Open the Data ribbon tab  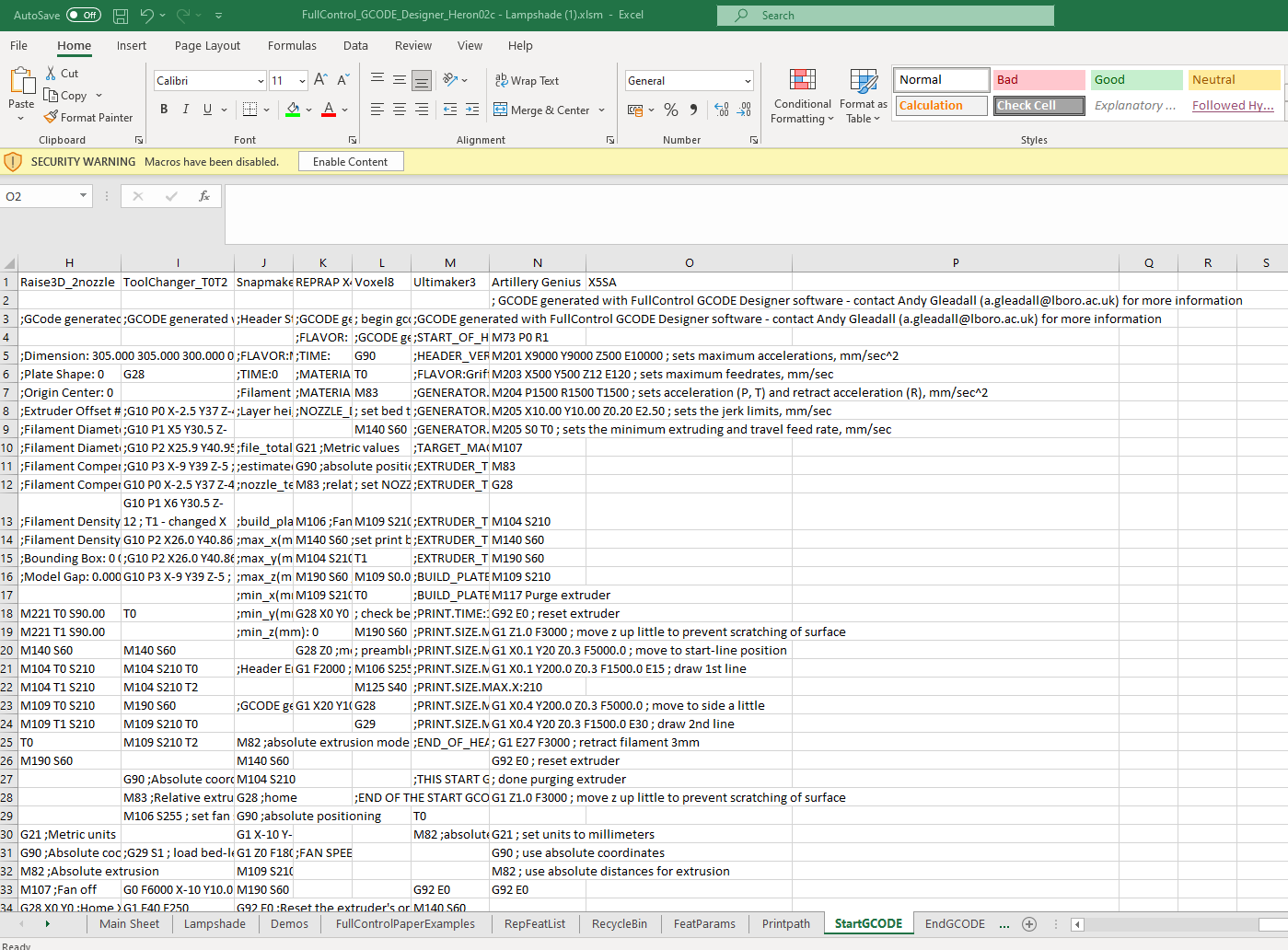click(x=355, y=45)
